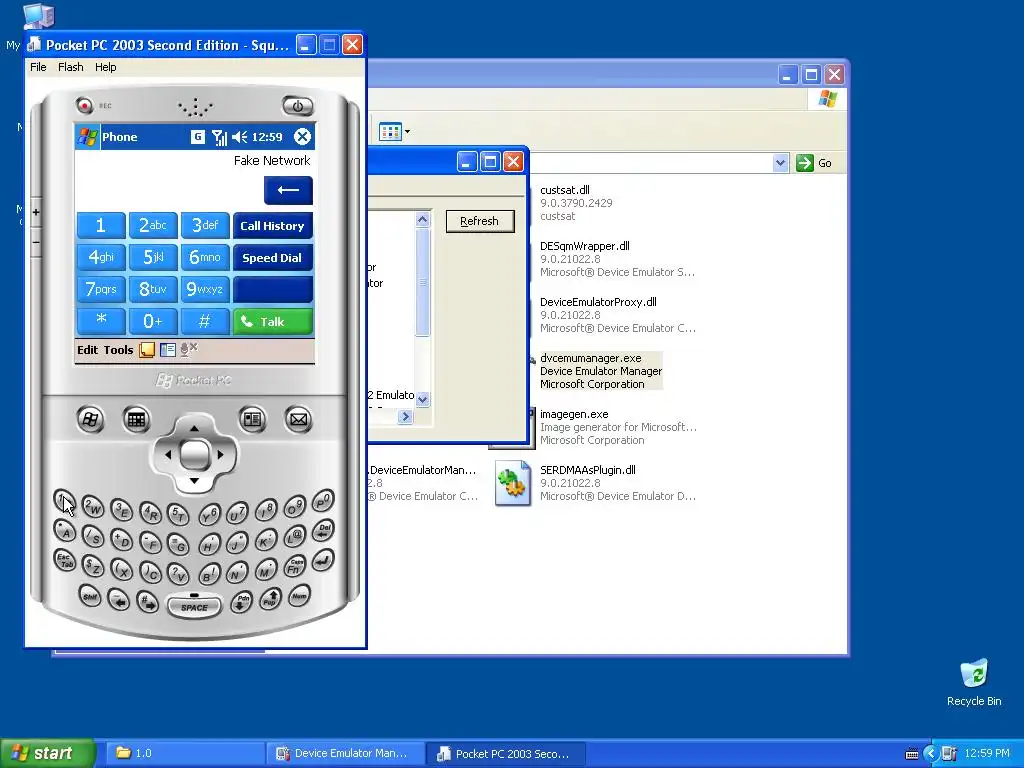Dial digit 1 on the phone keypad
The height and width of the screenshot is (768, 1024).
pyautogui.click(x=101, y=225)
